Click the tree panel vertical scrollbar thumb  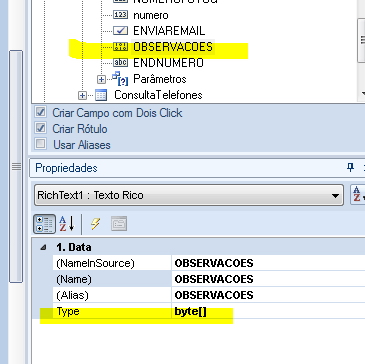[362, 39]
